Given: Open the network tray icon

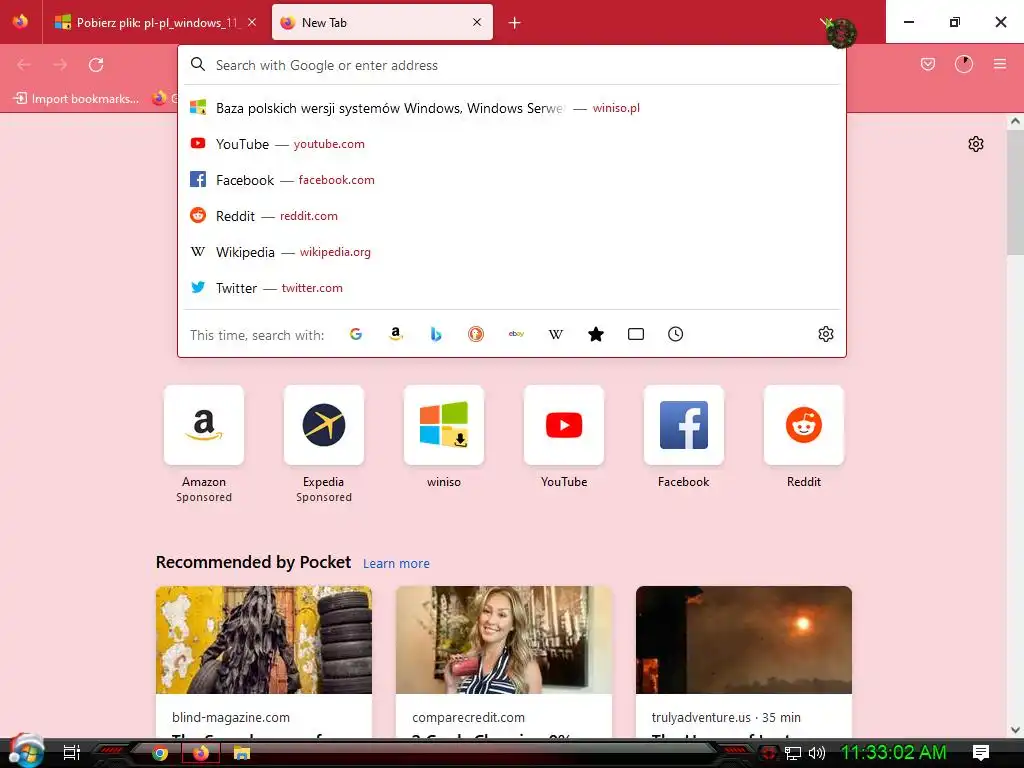Looking at the screenshot, I should pos(793,754).
